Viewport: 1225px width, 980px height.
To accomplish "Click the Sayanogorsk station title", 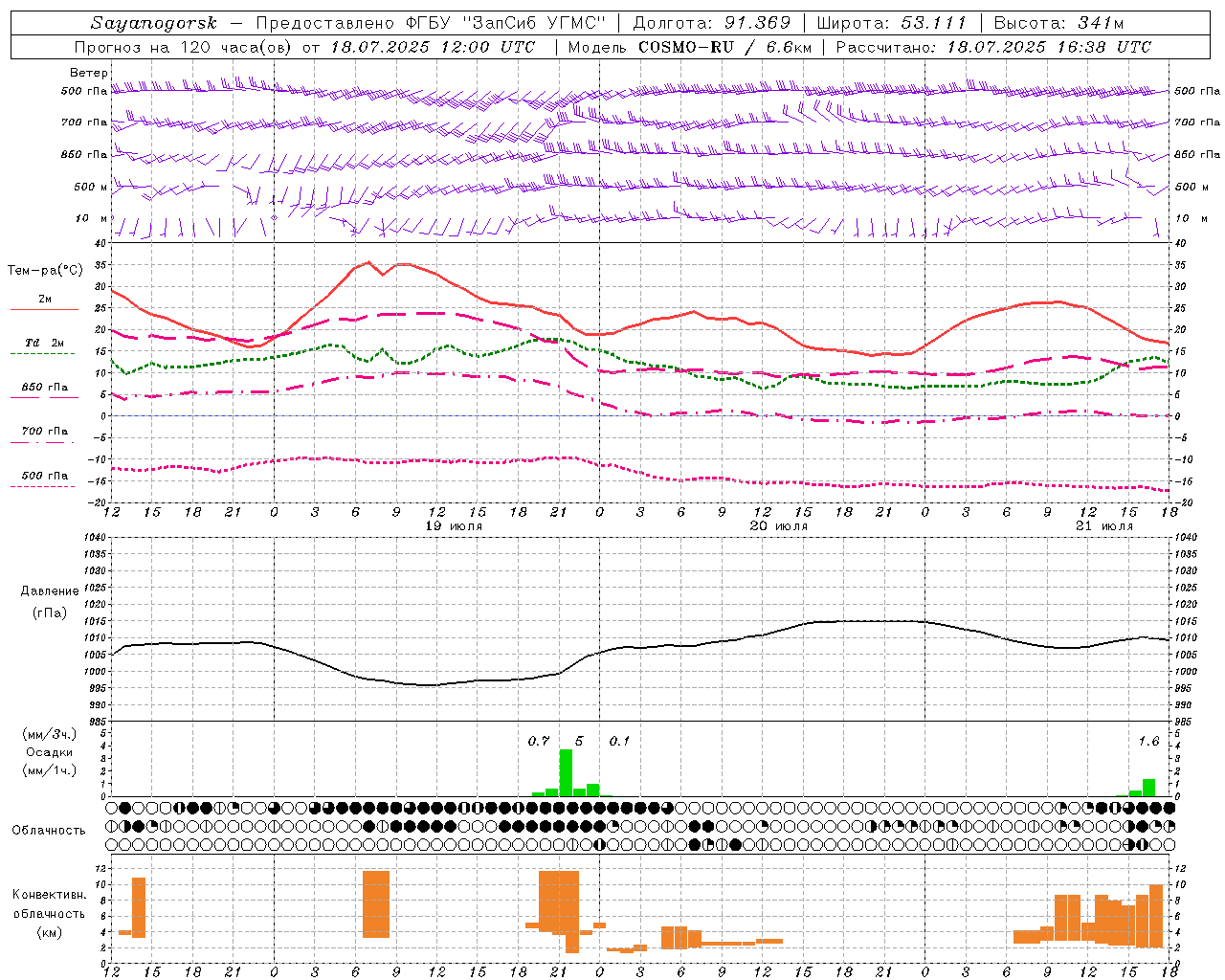I will (154, 23).
